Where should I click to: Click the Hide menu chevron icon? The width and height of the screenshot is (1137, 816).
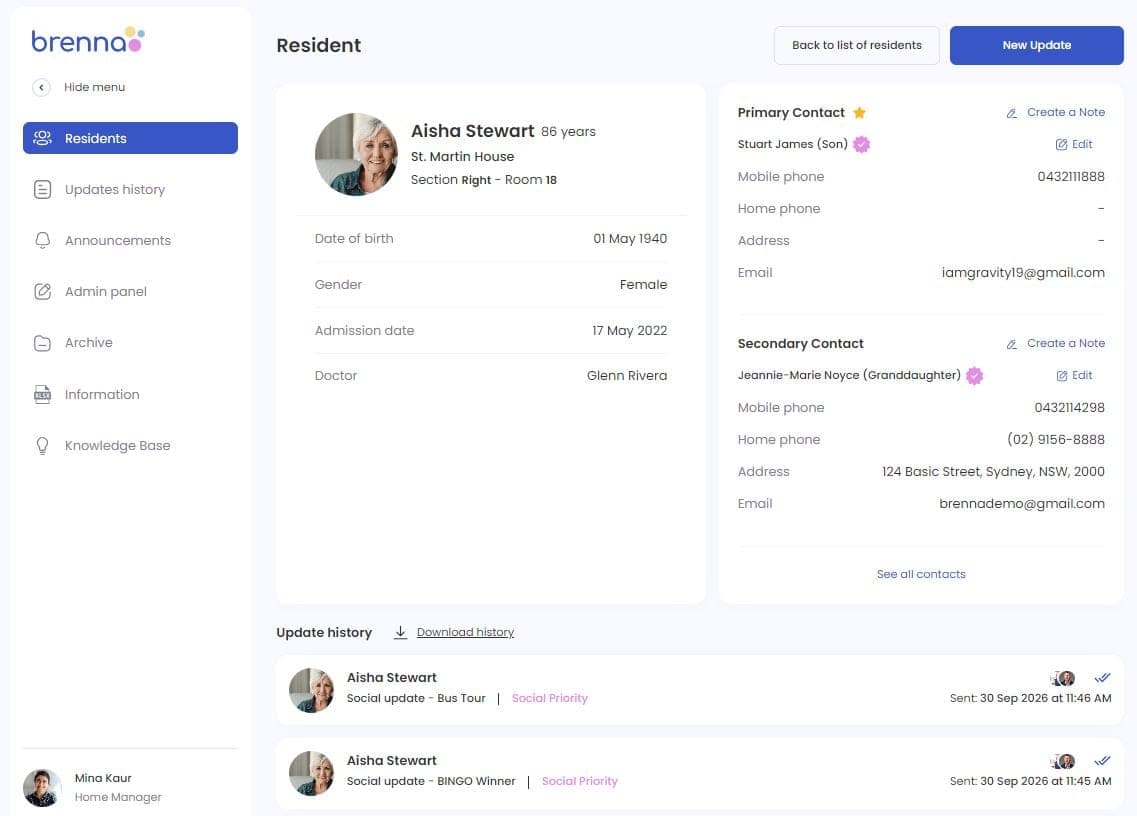click(41, 87)
